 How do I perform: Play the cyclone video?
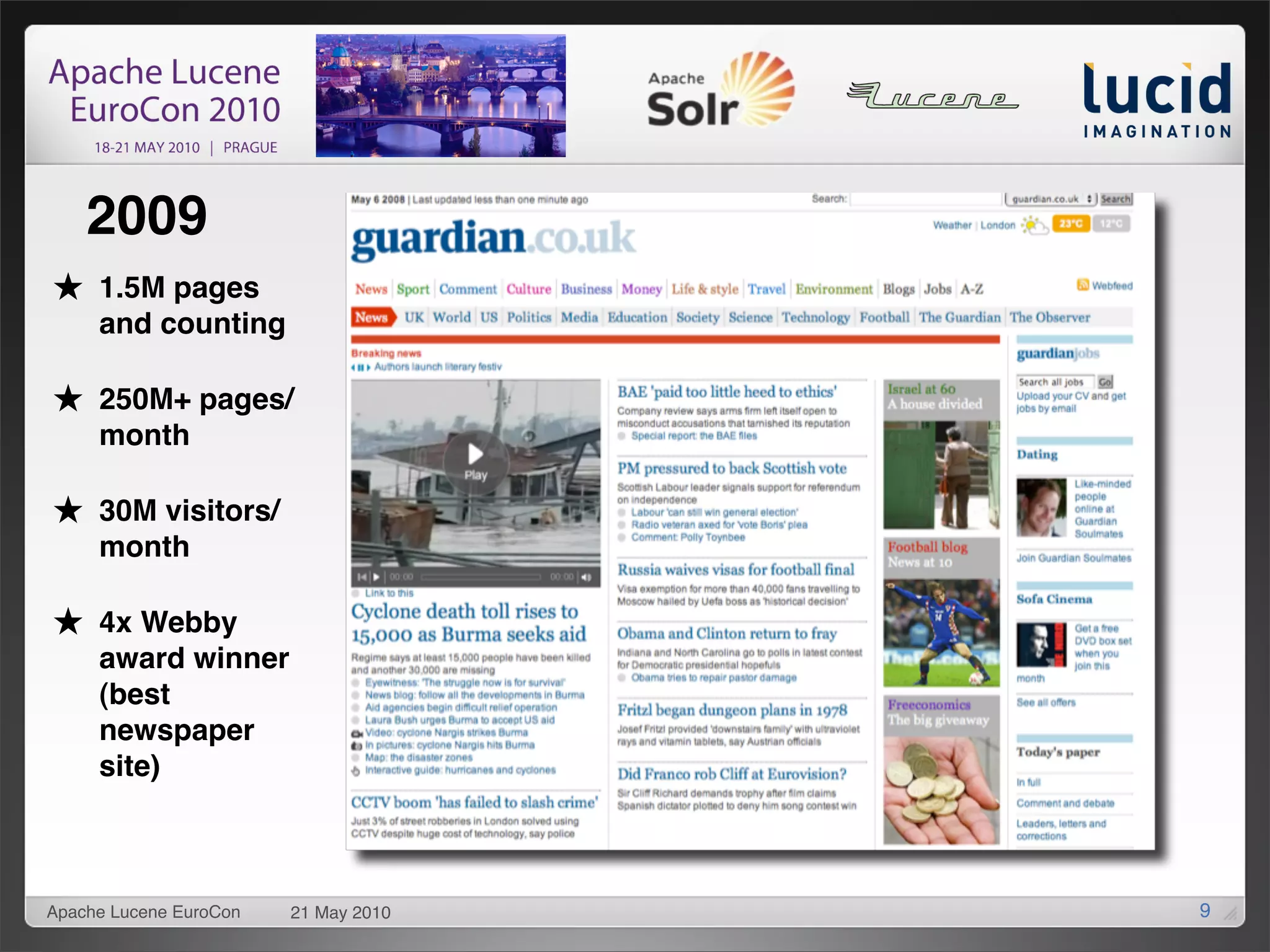point(476,462)
